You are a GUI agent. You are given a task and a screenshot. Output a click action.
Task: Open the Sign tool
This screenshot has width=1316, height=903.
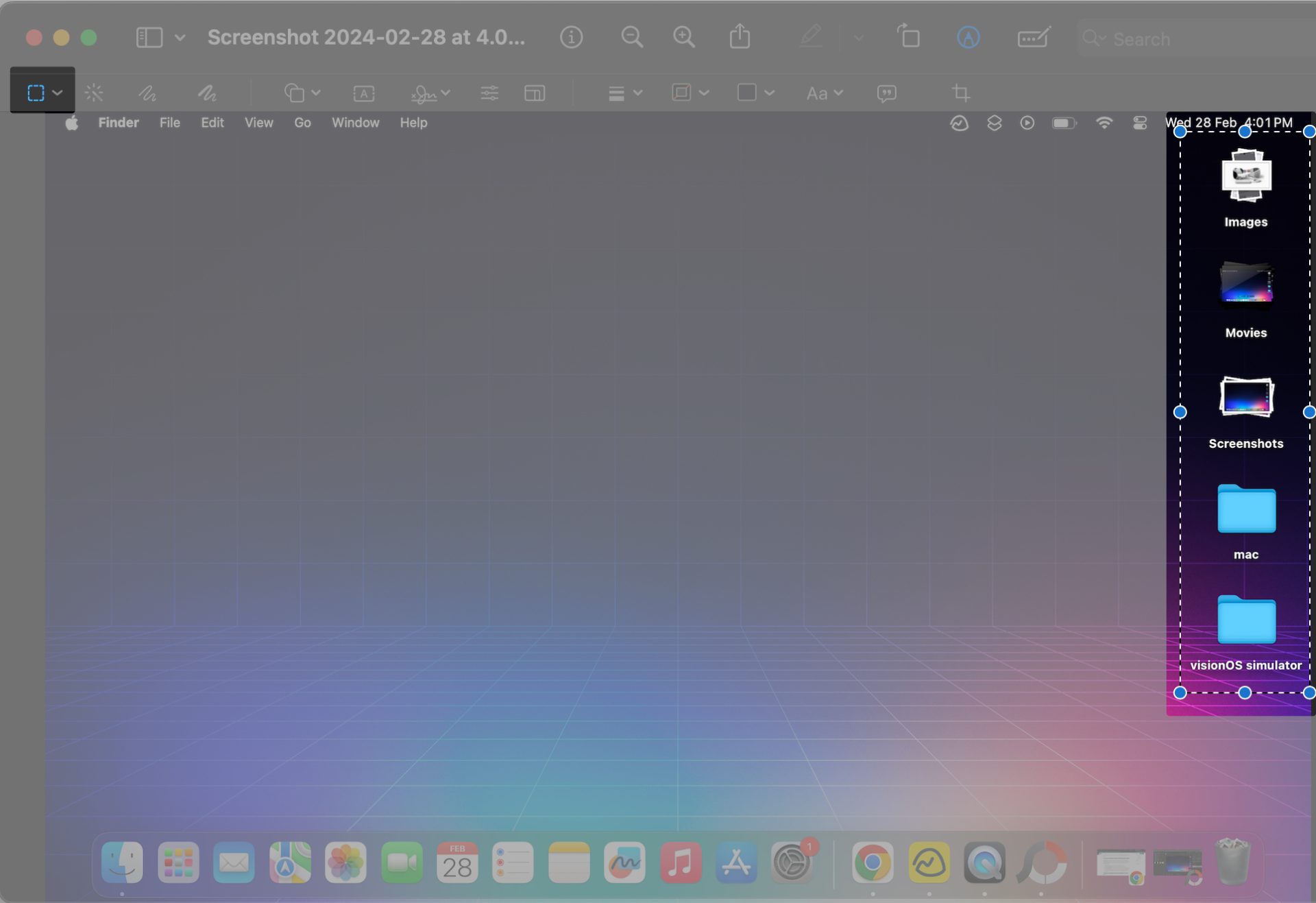(x=425, y=93)
